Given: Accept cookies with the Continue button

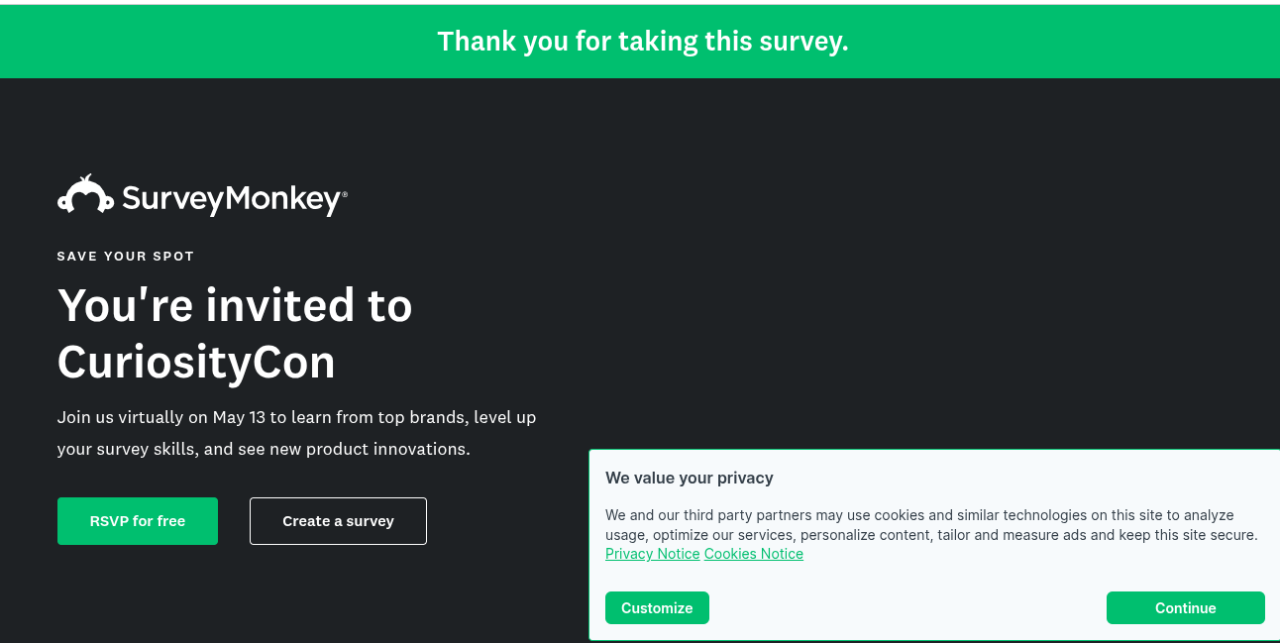Looking at the screenshot, I should point(1185,608).
